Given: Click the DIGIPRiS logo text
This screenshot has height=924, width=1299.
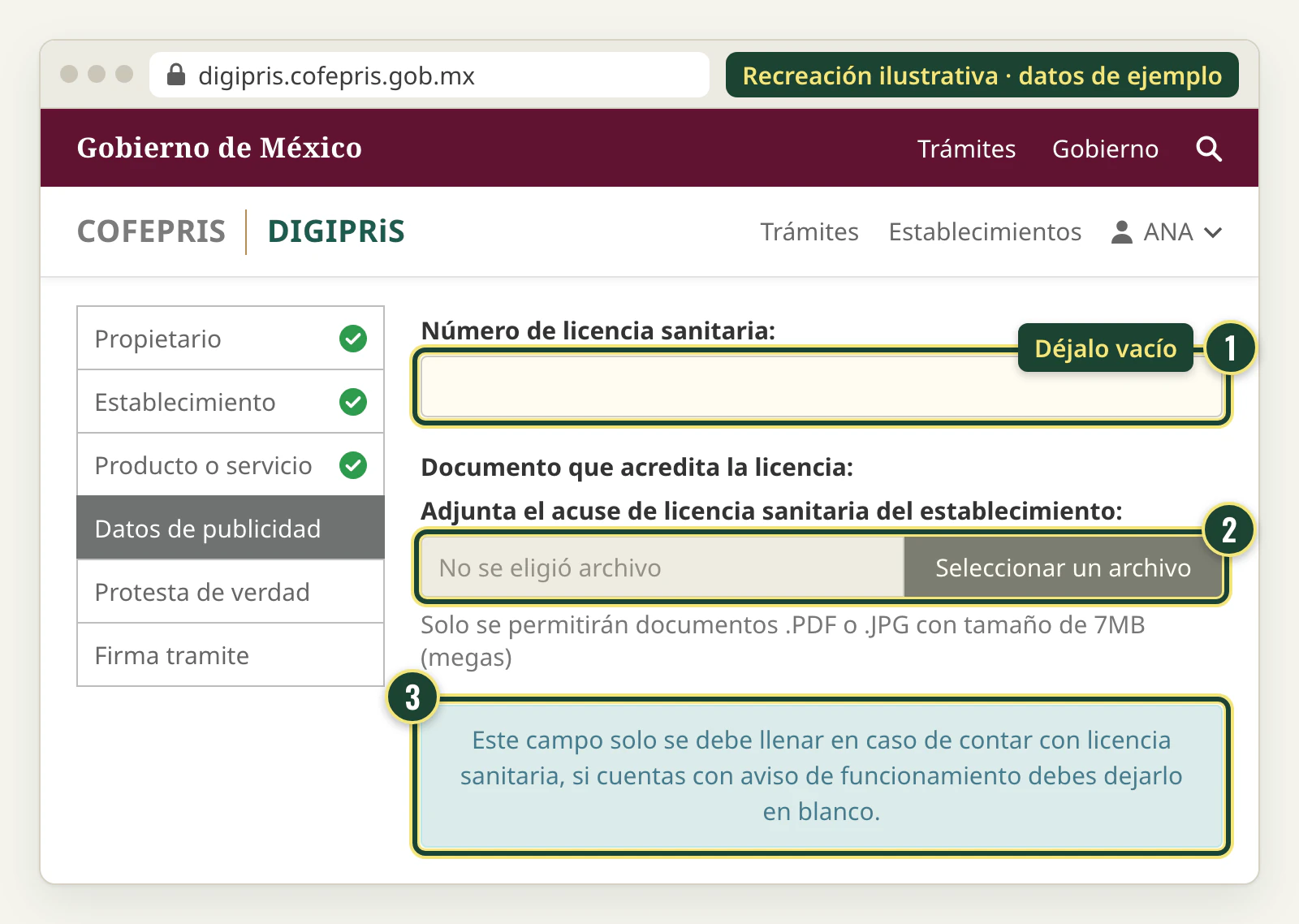Looking at the screenshot, I should (x=336, y=231).
